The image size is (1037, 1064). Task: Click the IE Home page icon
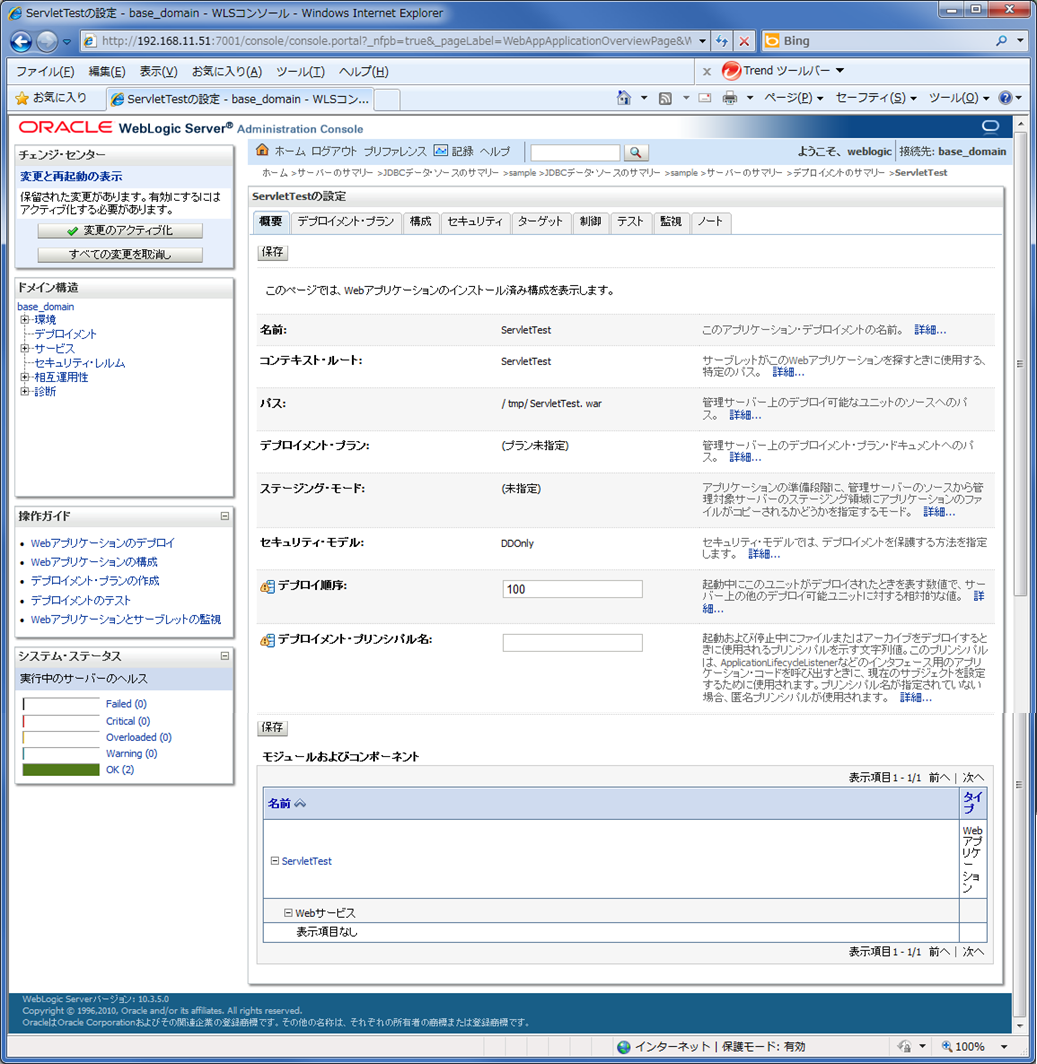624,98
